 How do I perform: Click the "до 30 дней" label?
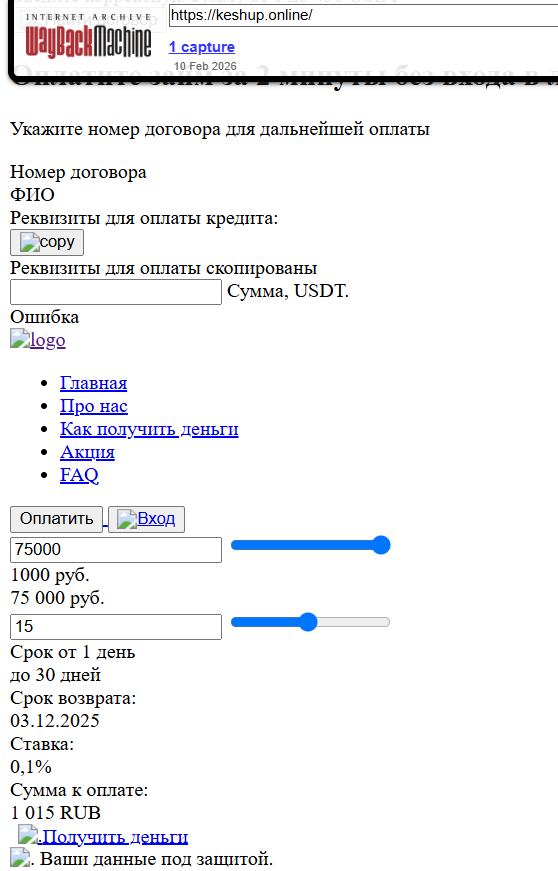(x=56, y=675)
